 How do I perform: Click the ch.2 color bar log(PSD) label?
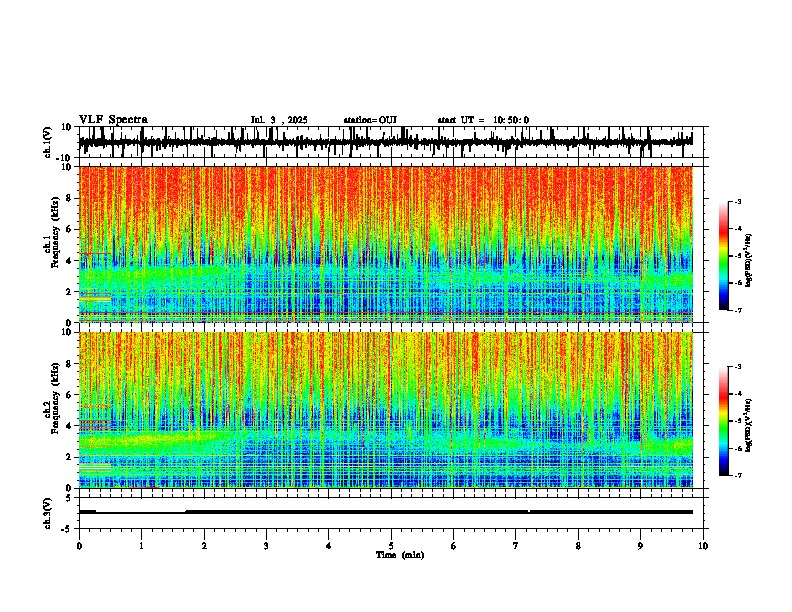749,425
